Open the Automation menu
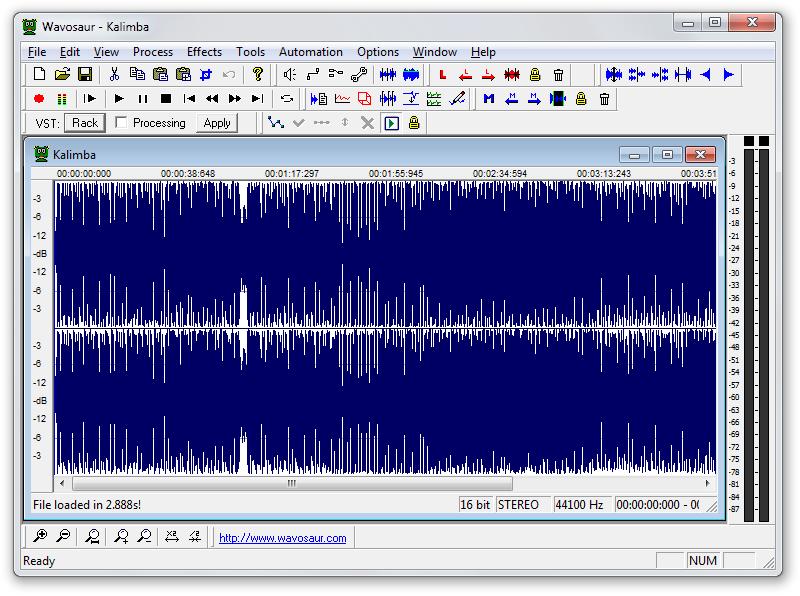 tap(311, 52)
